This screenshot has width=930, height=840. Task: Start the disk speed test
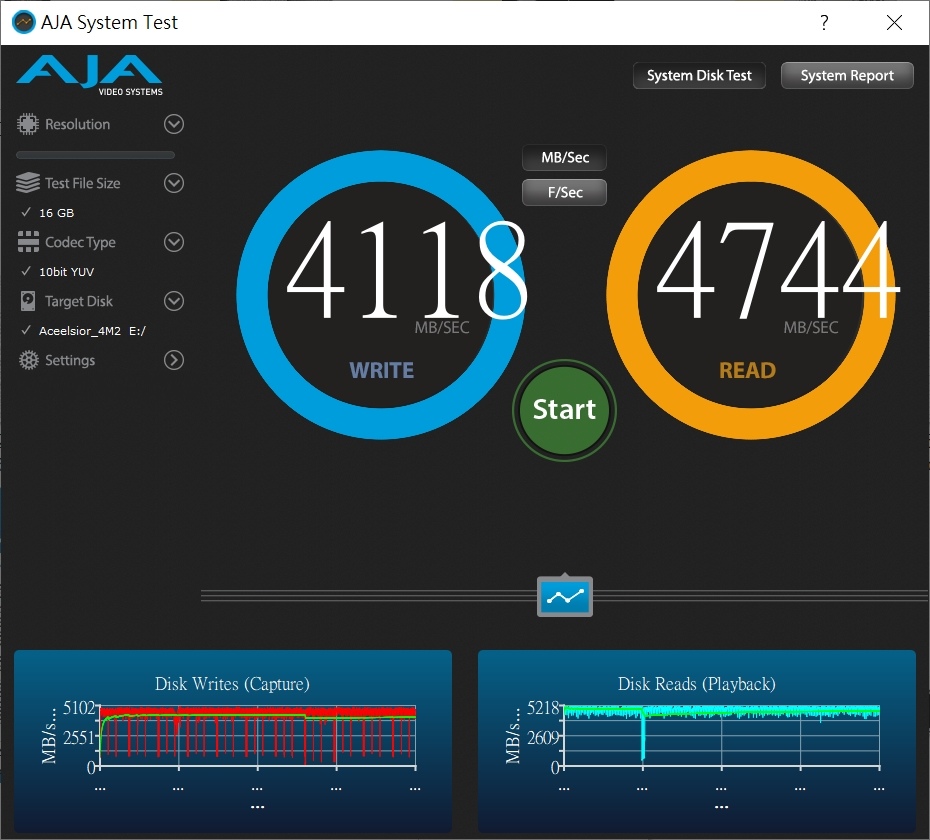click(564, 410)
